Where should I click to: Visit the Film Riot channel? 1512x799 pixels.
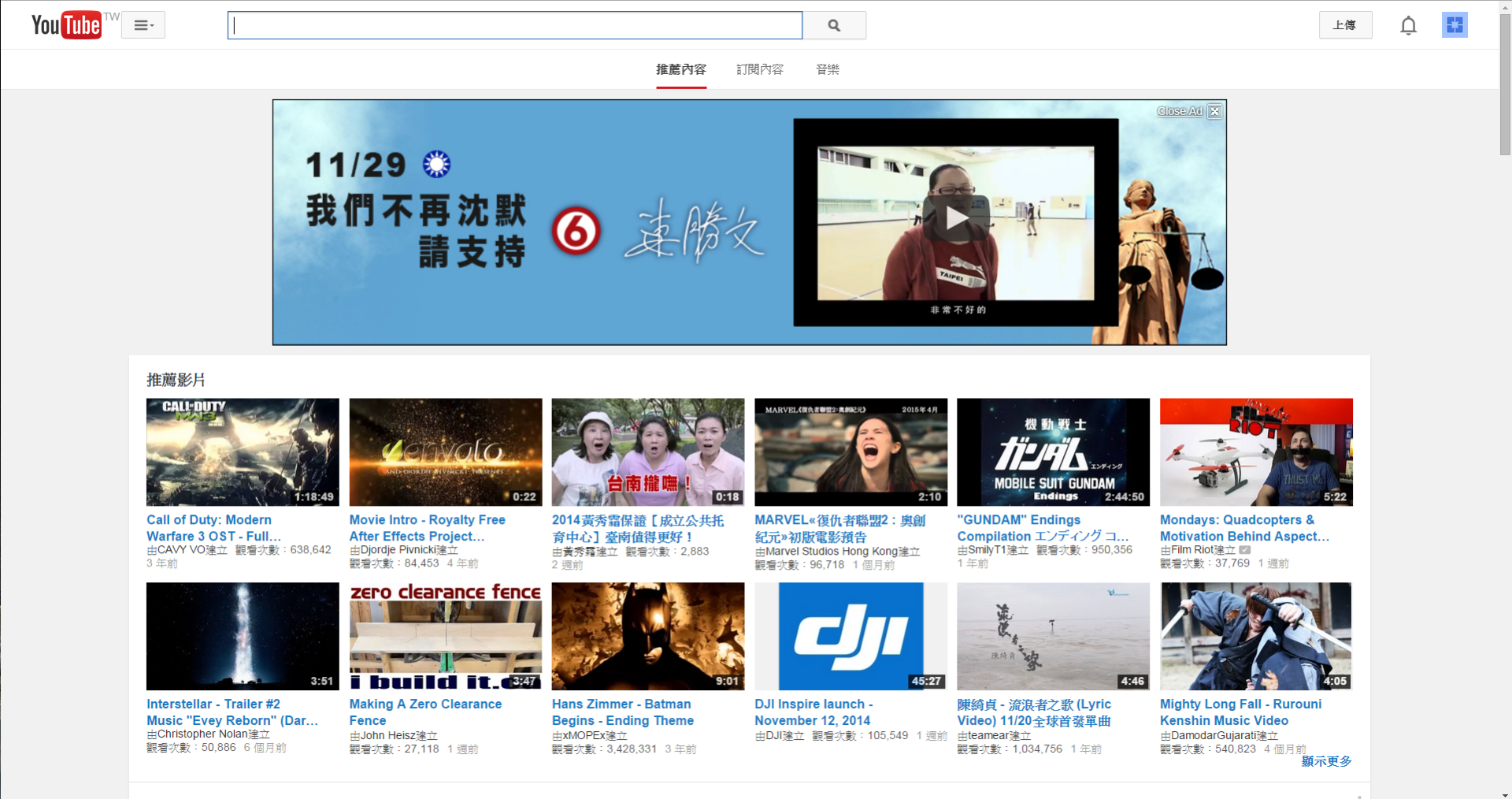tap(1192, 550)
